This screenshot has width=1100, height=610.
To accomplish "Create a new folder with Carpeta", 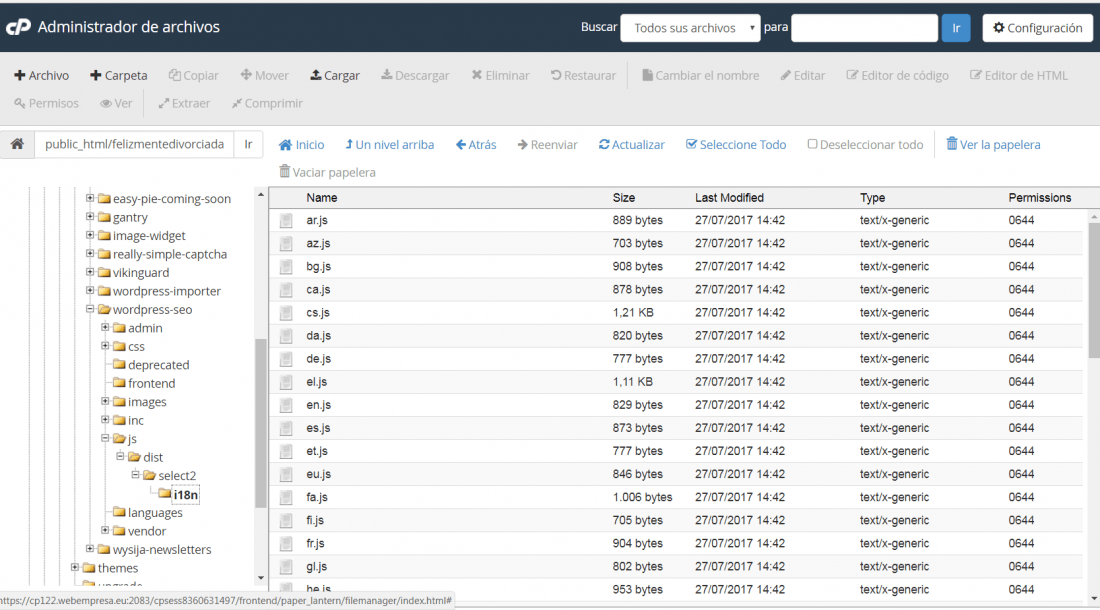I will 119,75.
